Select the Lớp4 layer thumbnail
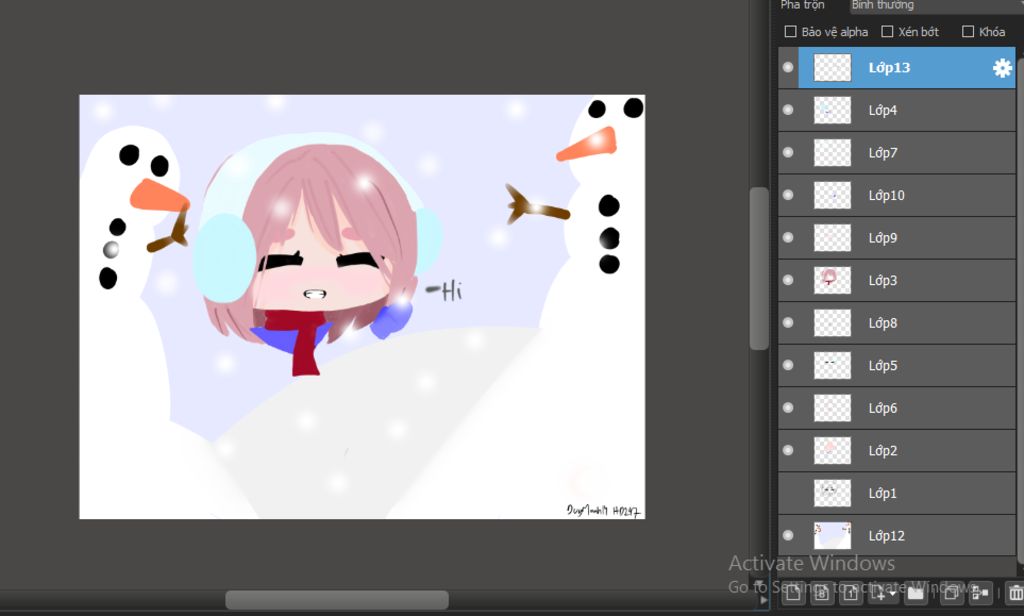1024x616 pixels. [x=833, y=110]
